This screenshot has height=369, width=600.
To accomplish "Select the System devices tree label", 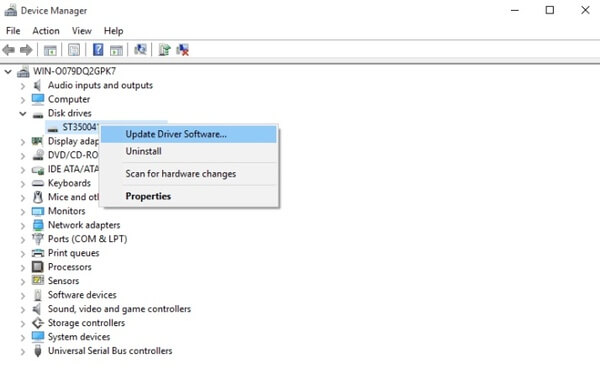I will click(x=79, y=337).
